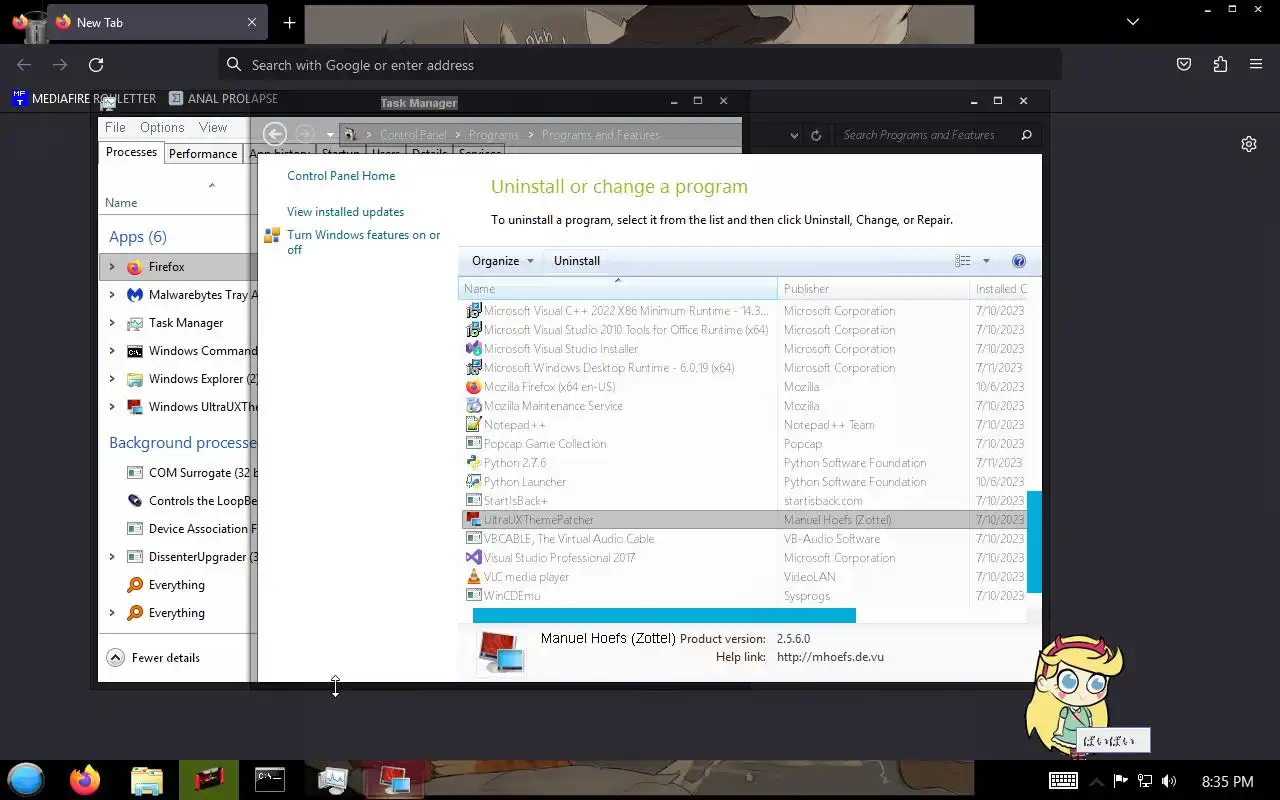The width and height of the screenshot is (1280, 800).
Task: Open help via the blue question mark icon
Action: [x=1018, y=261]
